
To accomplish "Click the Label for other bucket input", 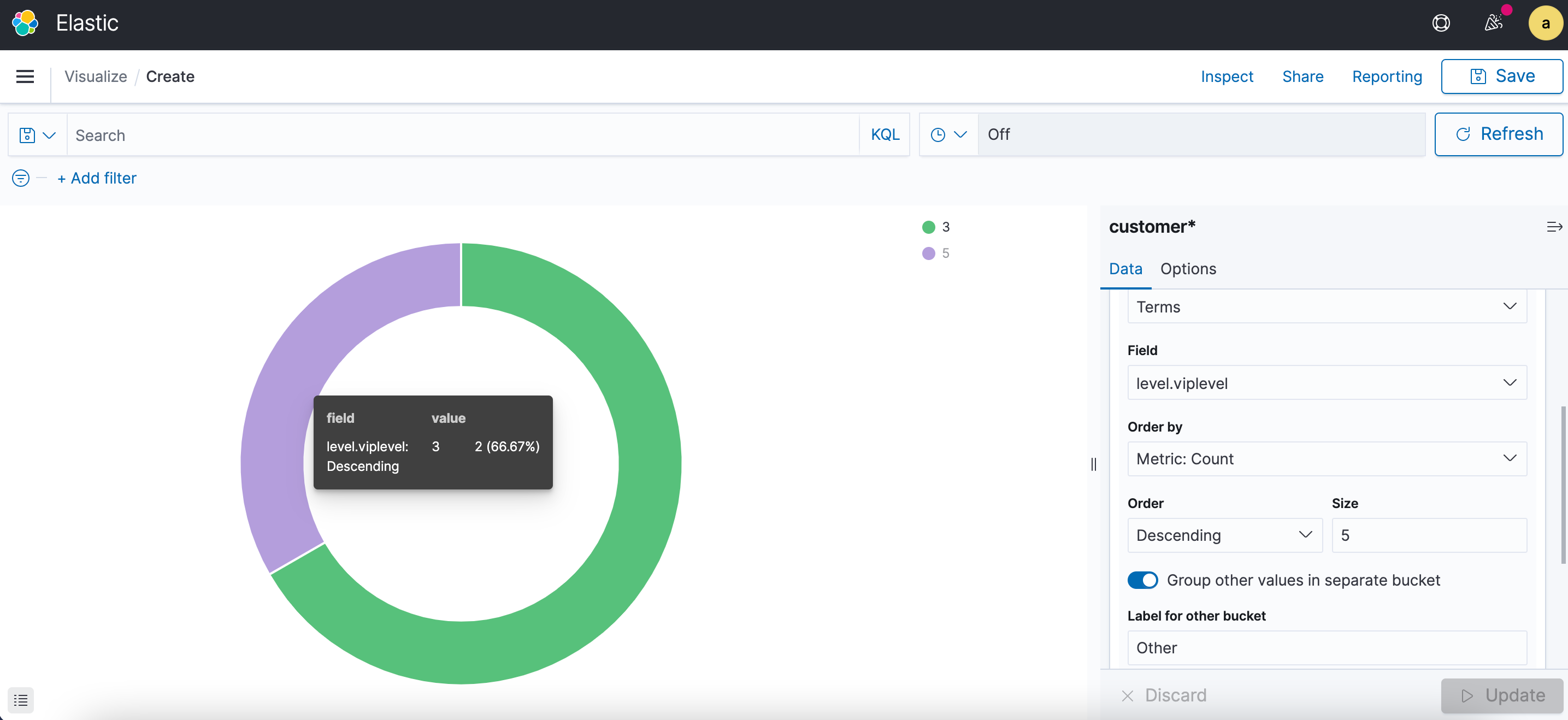I will coord(1327,647).
